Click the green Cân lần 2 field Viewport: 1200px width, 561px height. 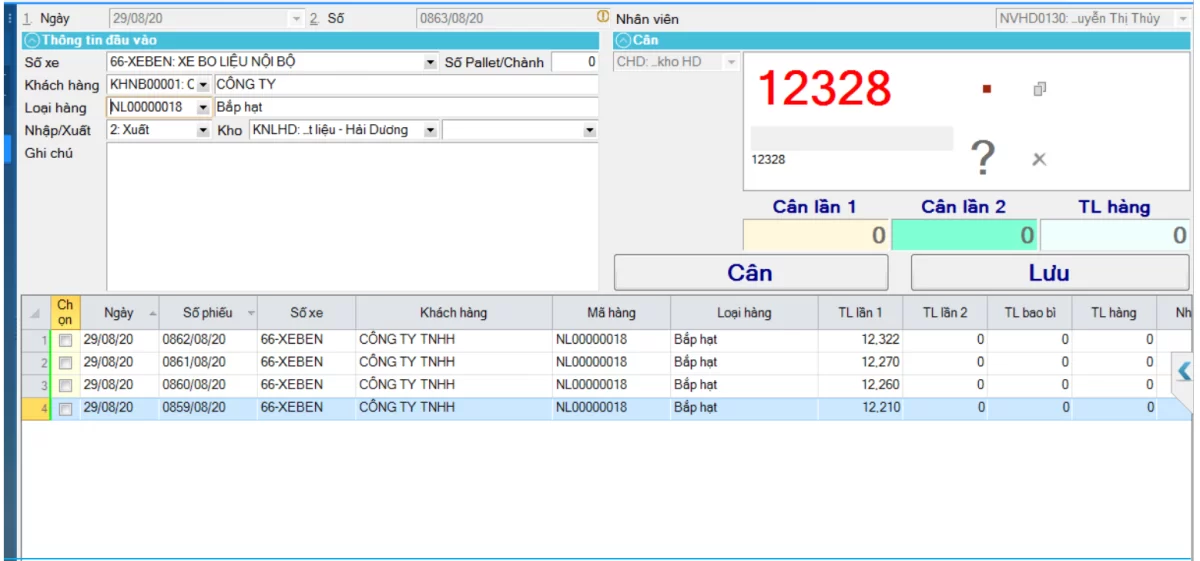point(963,235)
